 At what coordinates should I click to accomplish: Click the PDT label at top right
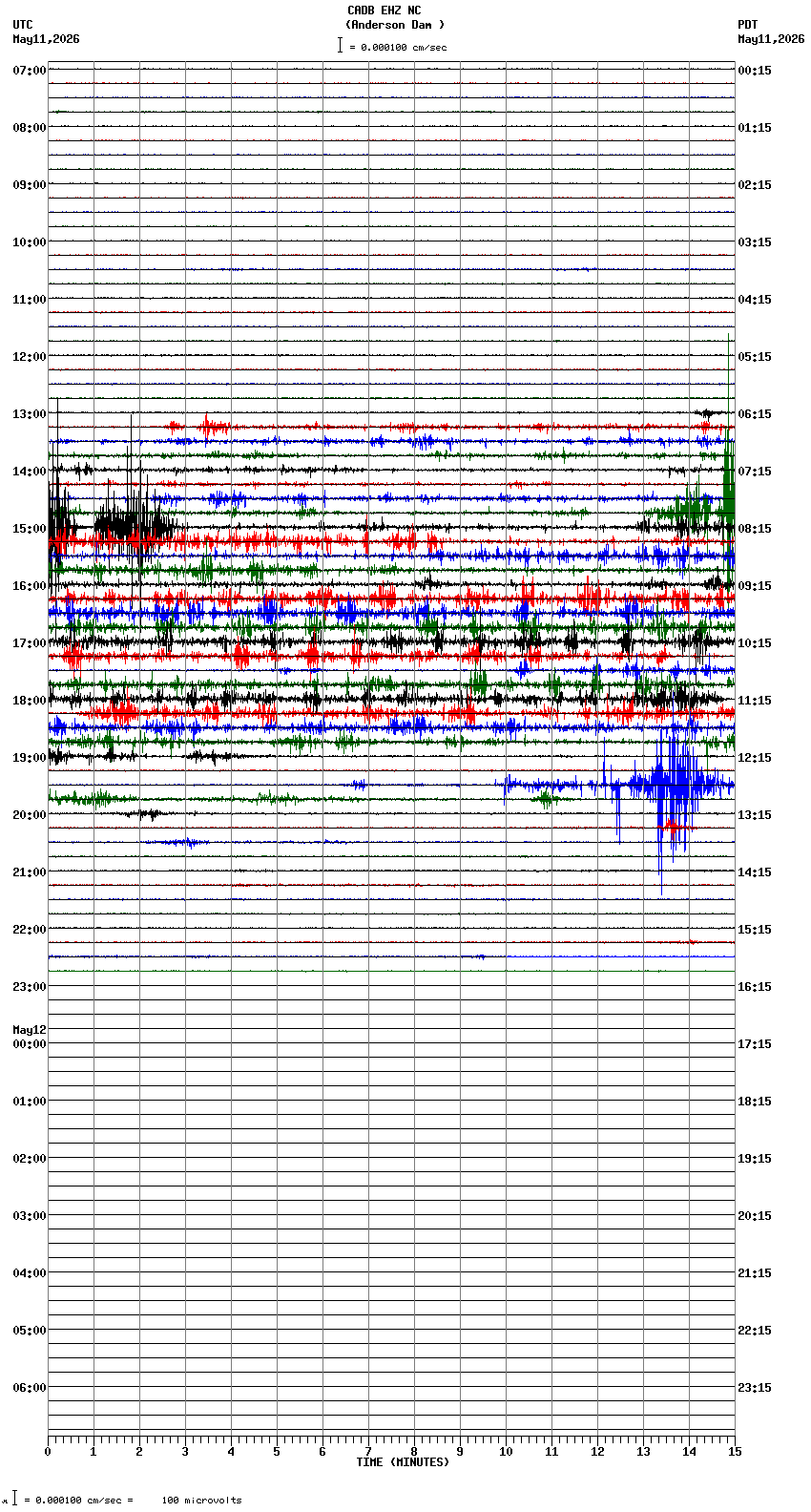[x=747, y=25]
